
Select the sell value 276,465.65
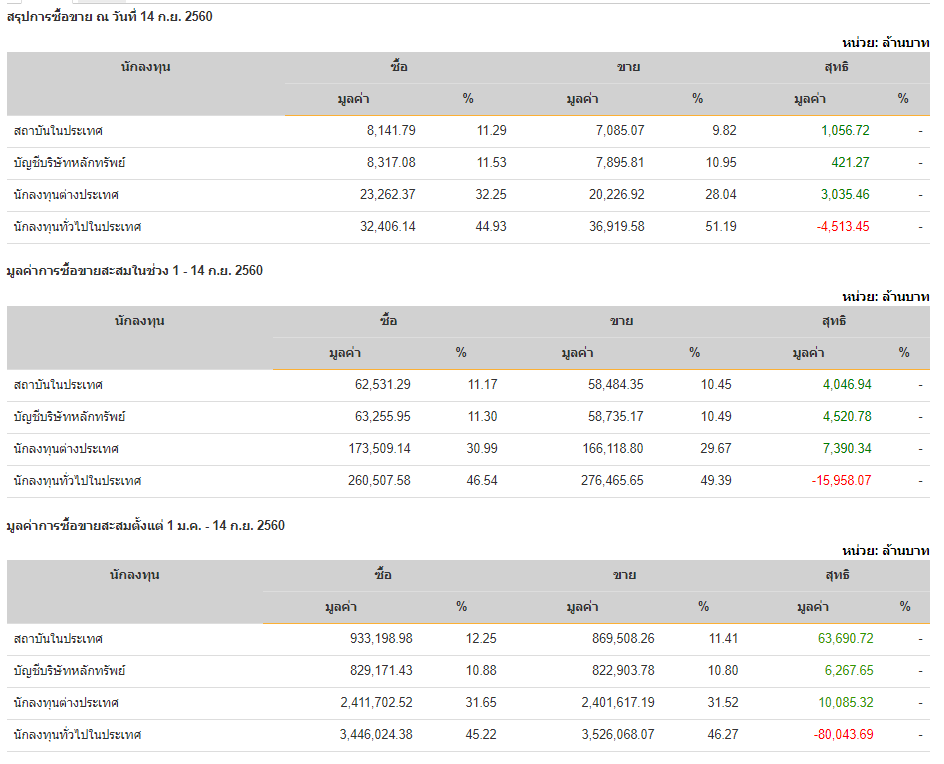click(x=612, y=480)
